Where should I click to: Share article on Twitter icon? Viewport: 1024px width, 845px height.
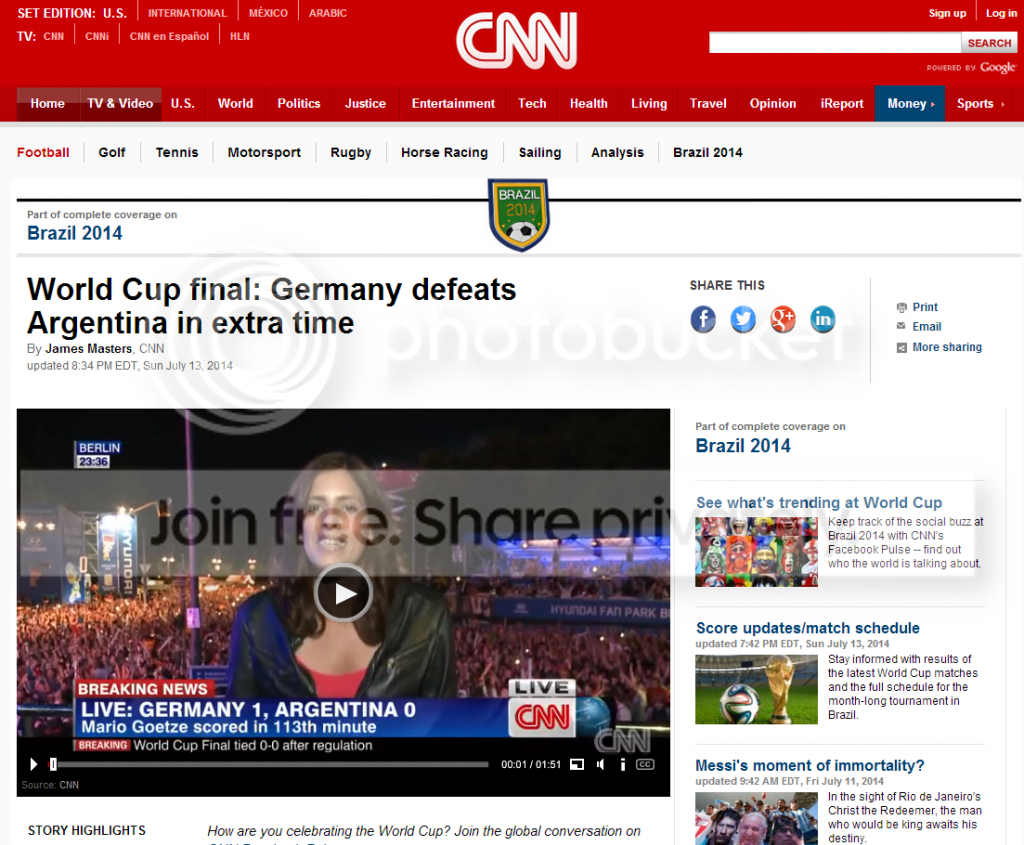743,319
